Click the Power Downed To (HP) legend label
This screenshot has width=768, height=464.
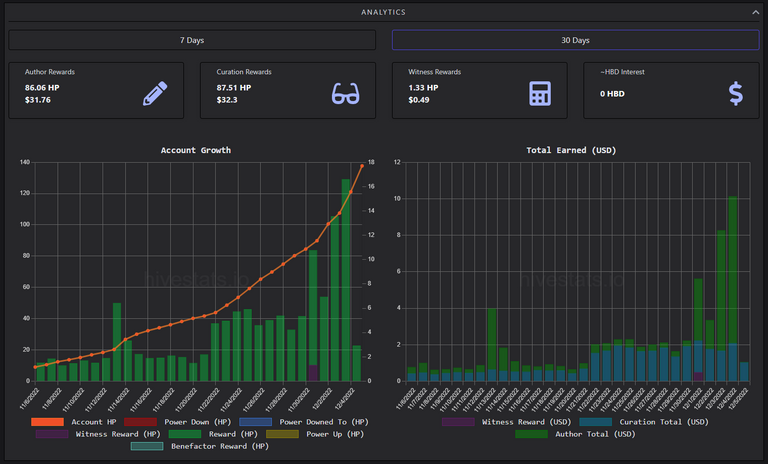tap(324, 422)
